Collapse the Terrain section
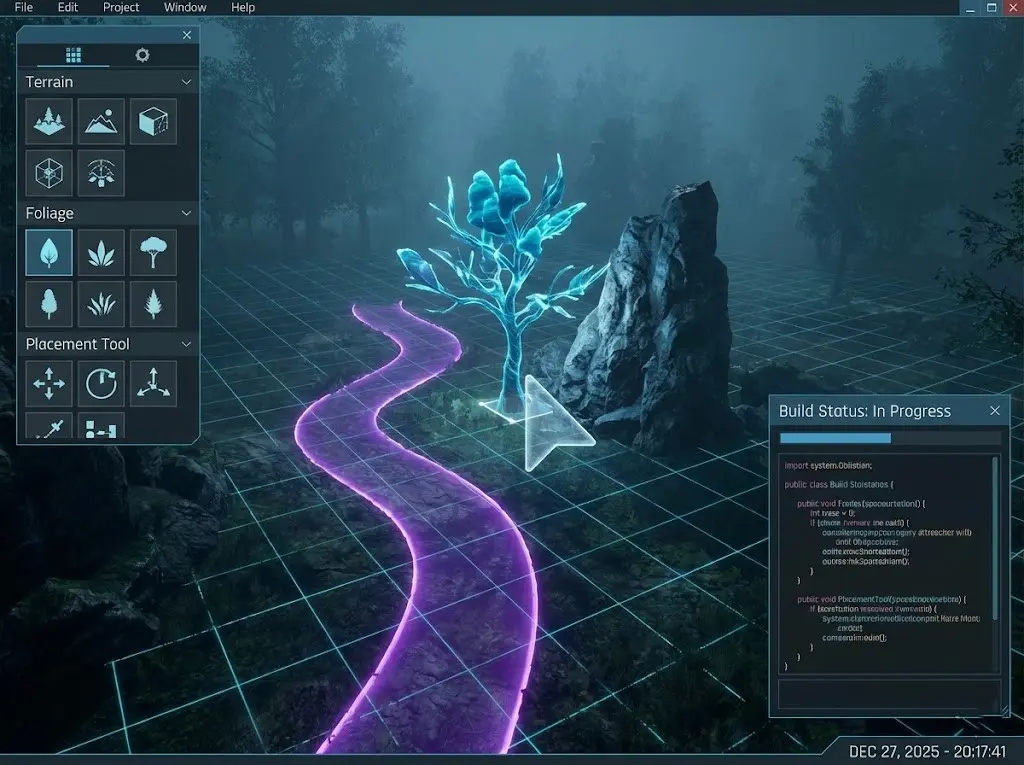 tap(187, 81)
